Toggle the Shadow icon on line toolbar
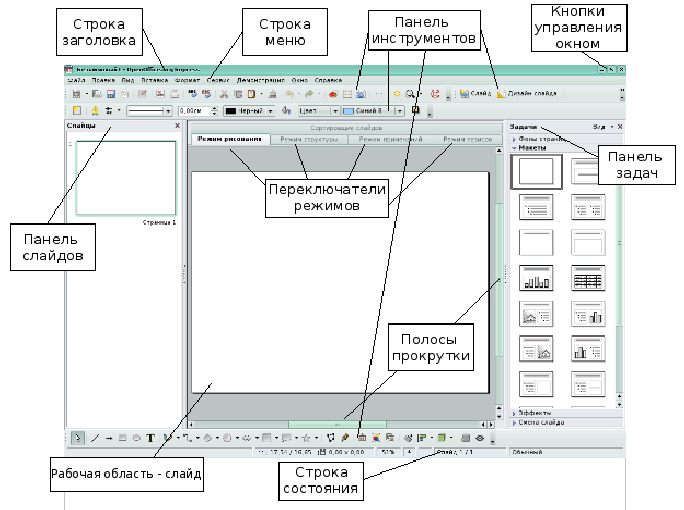 pyautogui.click(x=415, y=110)
